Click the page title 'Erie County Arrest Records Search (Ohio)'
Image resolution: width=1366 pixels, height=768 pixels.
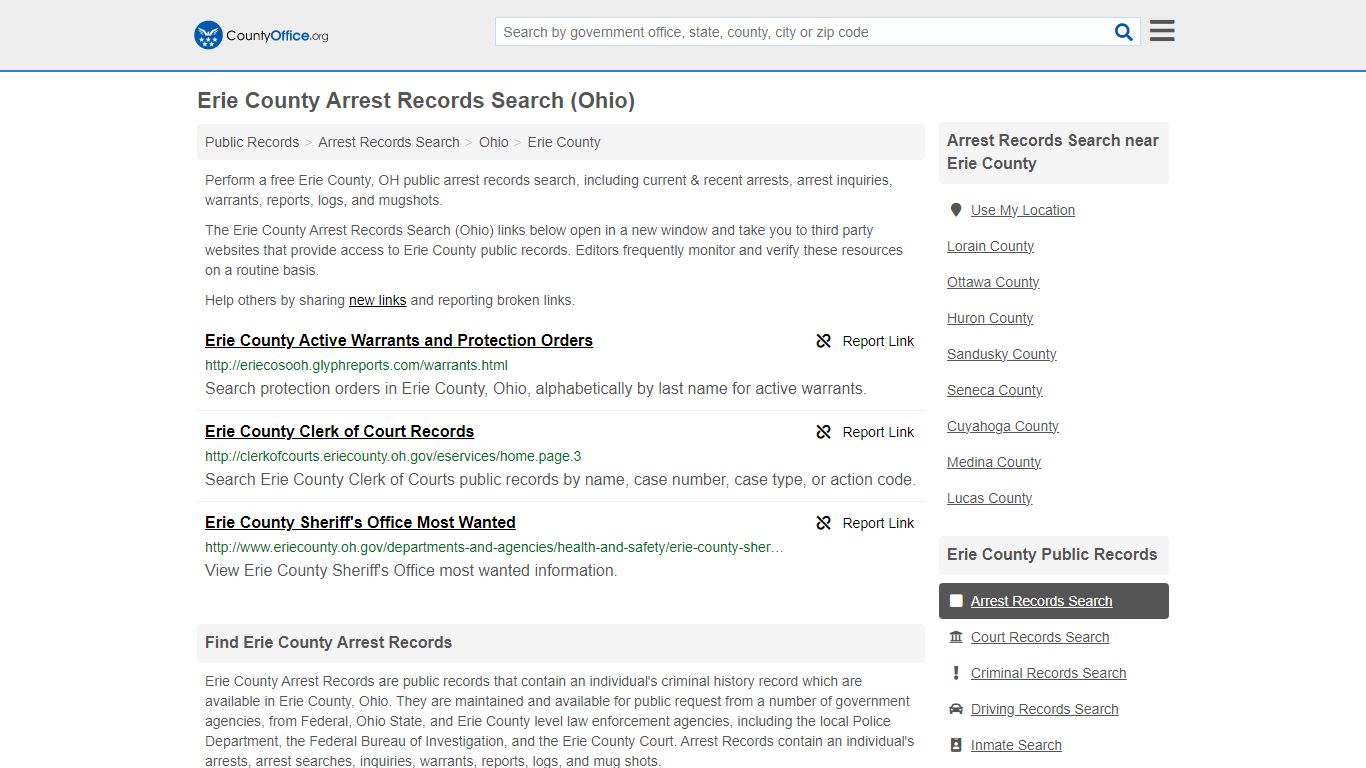[416, 100]
